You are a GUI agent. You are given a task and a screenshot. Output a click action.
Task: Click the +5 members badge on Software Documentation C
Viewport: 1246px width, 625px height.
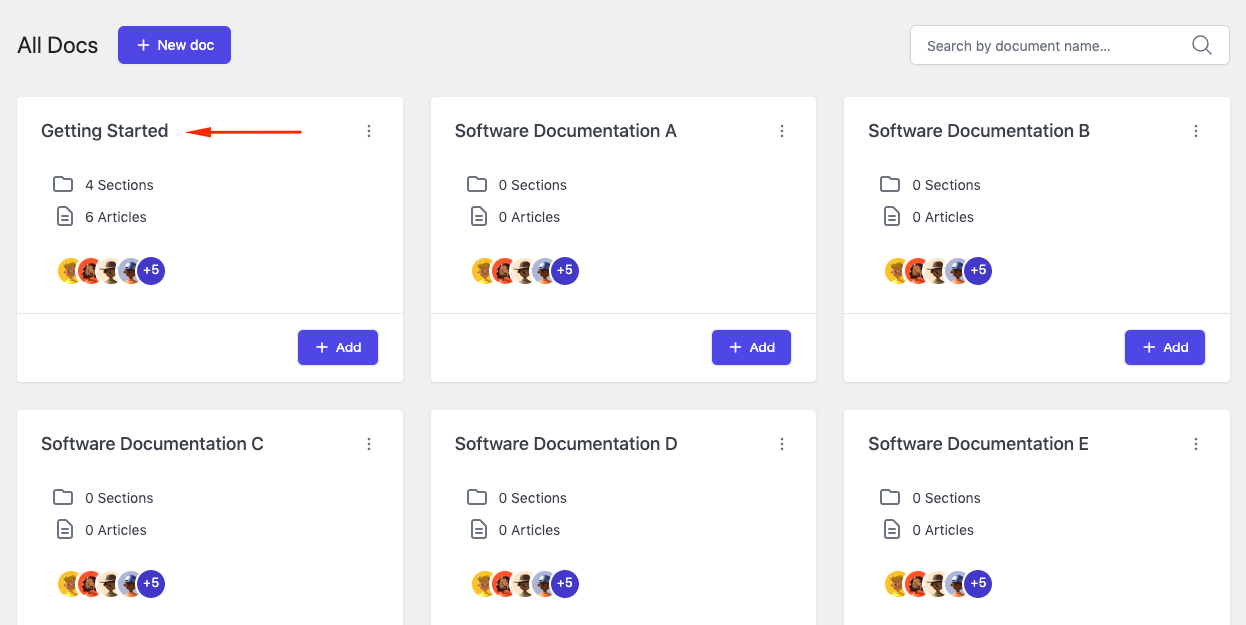[x=151, y=583]
